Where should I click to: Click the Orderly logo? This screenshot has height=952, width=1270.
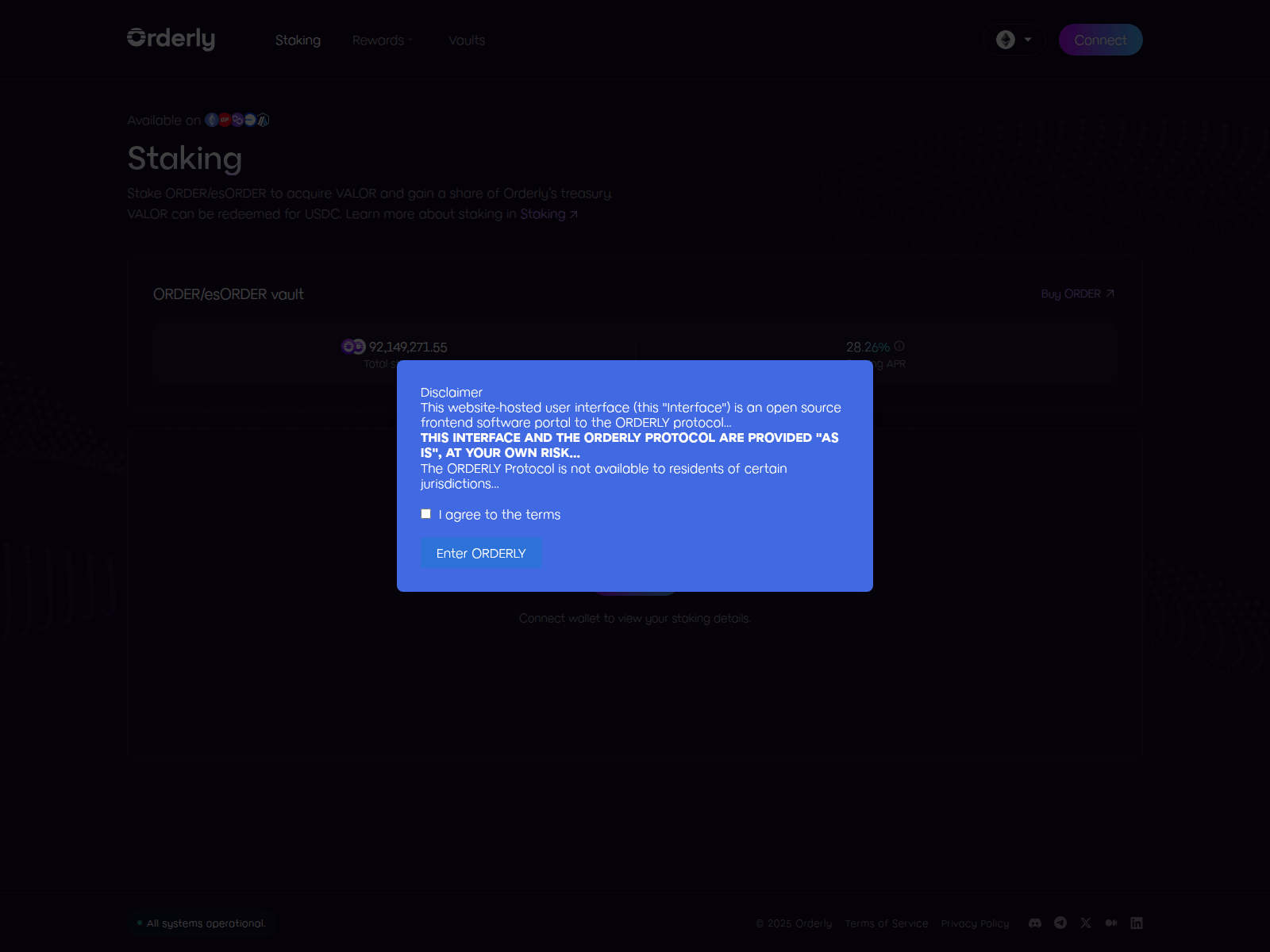[x=171, y=39]
